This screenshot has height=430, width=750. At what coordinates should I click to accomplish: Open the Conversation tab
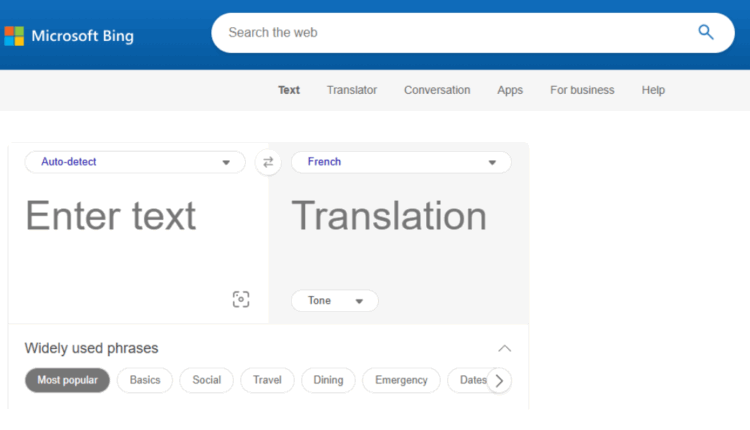pyautogui.click(x=437, y=90)
